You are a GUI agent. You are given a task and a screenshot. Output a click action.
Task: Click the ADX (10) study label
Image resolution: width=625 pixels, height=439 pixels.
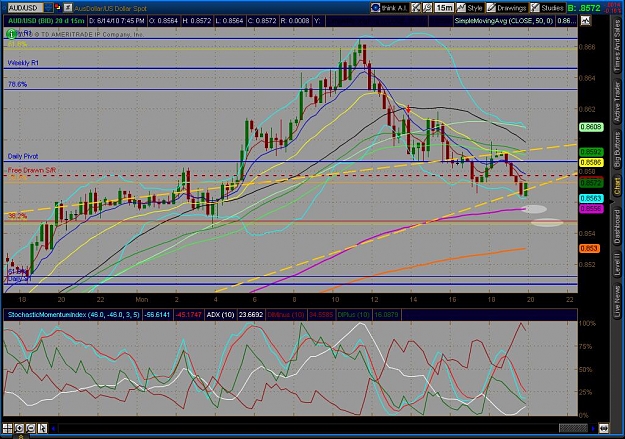[220, 315]
